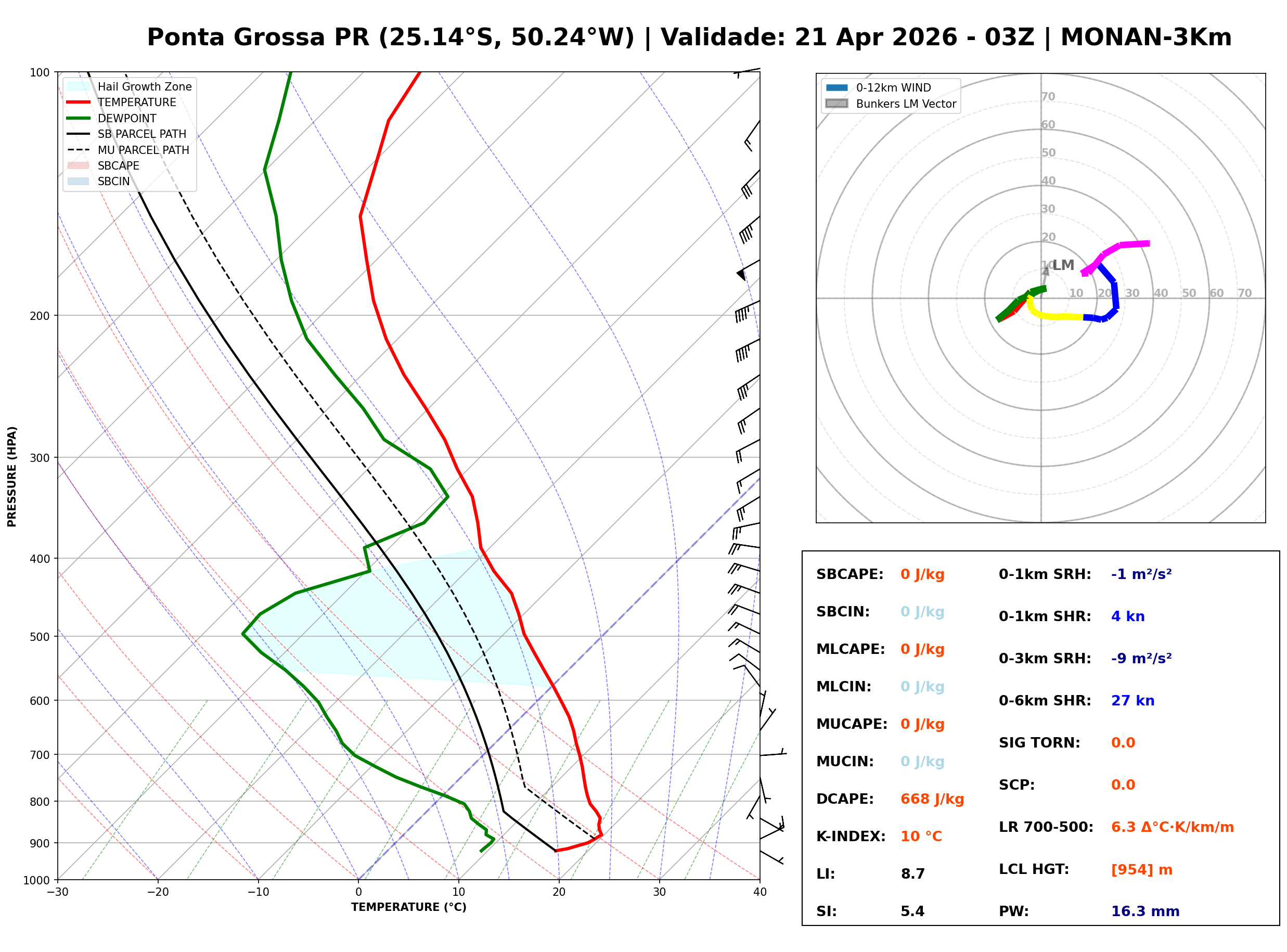The width and height of the screenshot is (1287, 952).
Task: Click the blue SBCIN legend swatch
Action: coord(79,182)
